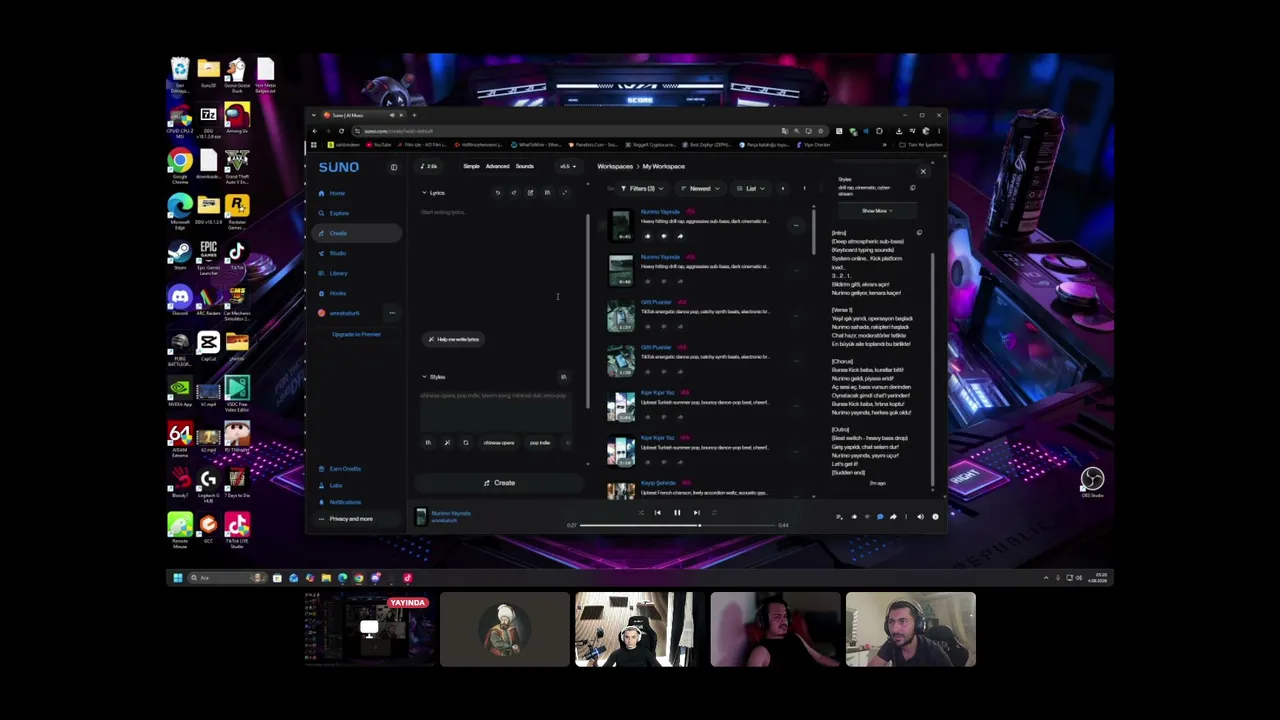The height and width of the screenshot is (720, 1280).
Task: Close the song details panel
Action: pyautogui.click(x=923, y=172)
